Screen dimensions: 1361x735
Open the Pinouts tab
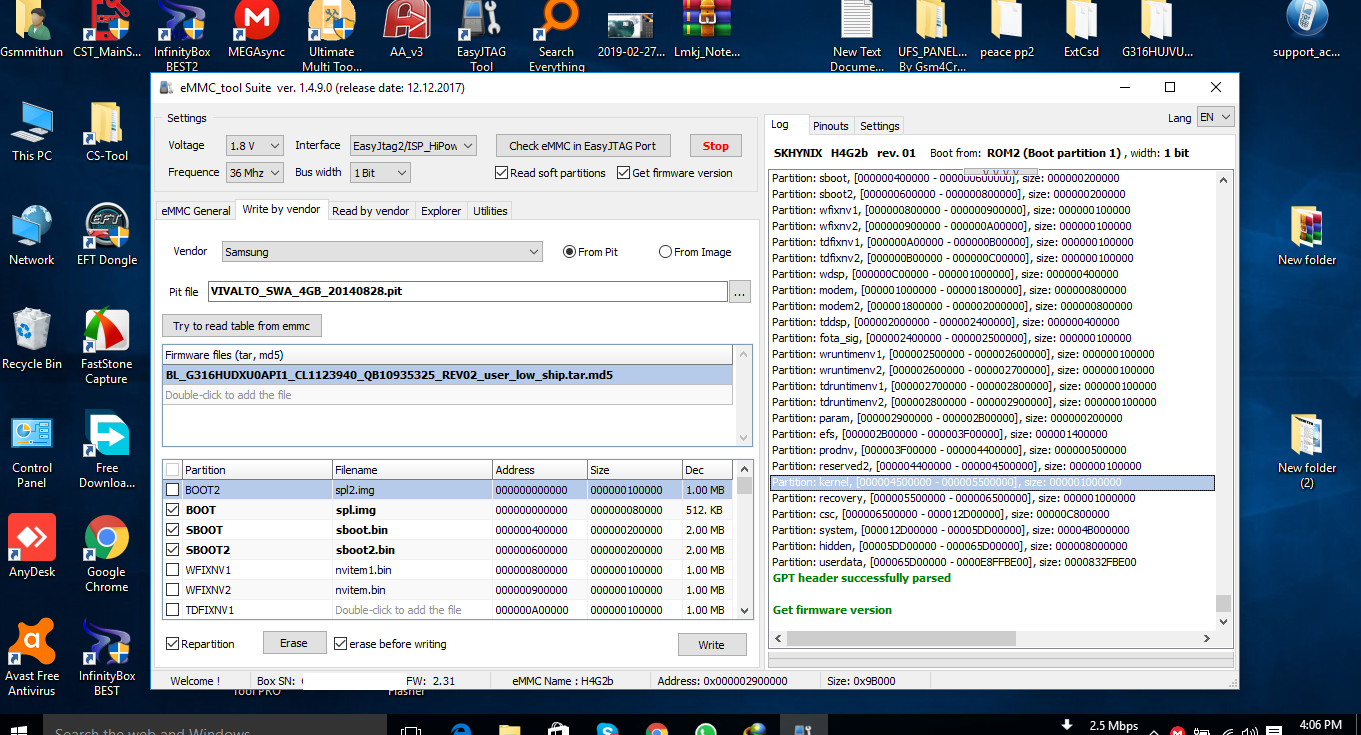830,126
